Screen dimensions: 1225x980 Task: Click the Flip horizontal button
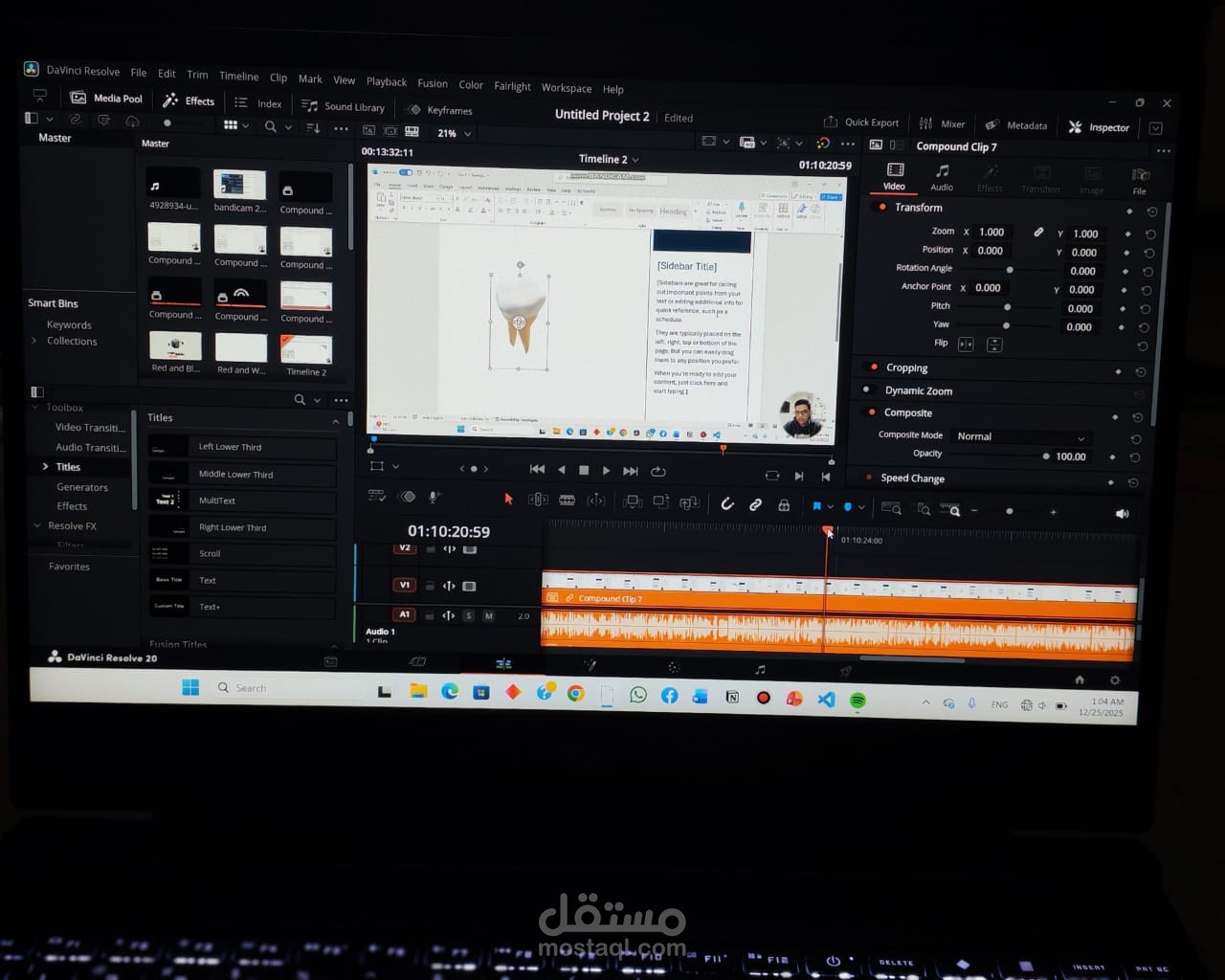click(966, 344)
